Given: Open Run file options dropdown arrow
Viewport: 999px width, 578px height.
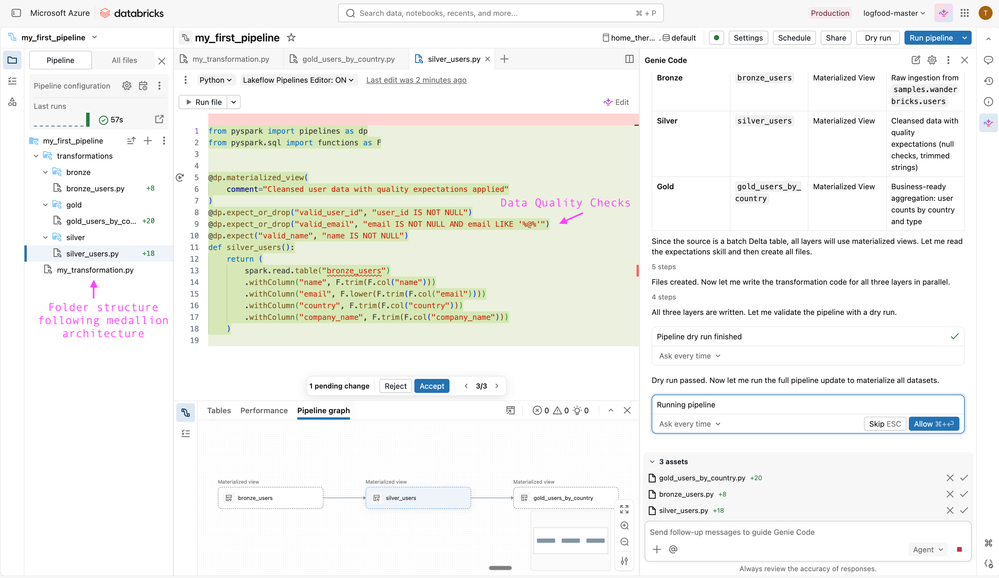Looking at the screenshot, I should 234,102.
